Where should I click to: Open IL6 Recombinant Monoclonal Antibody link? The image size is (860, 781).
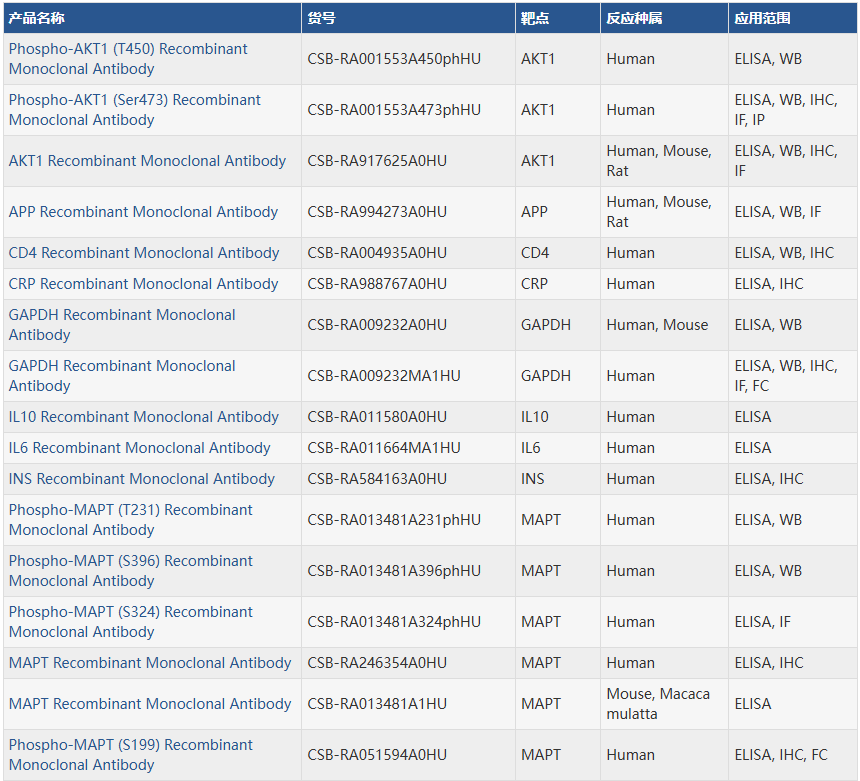point(139,448)
